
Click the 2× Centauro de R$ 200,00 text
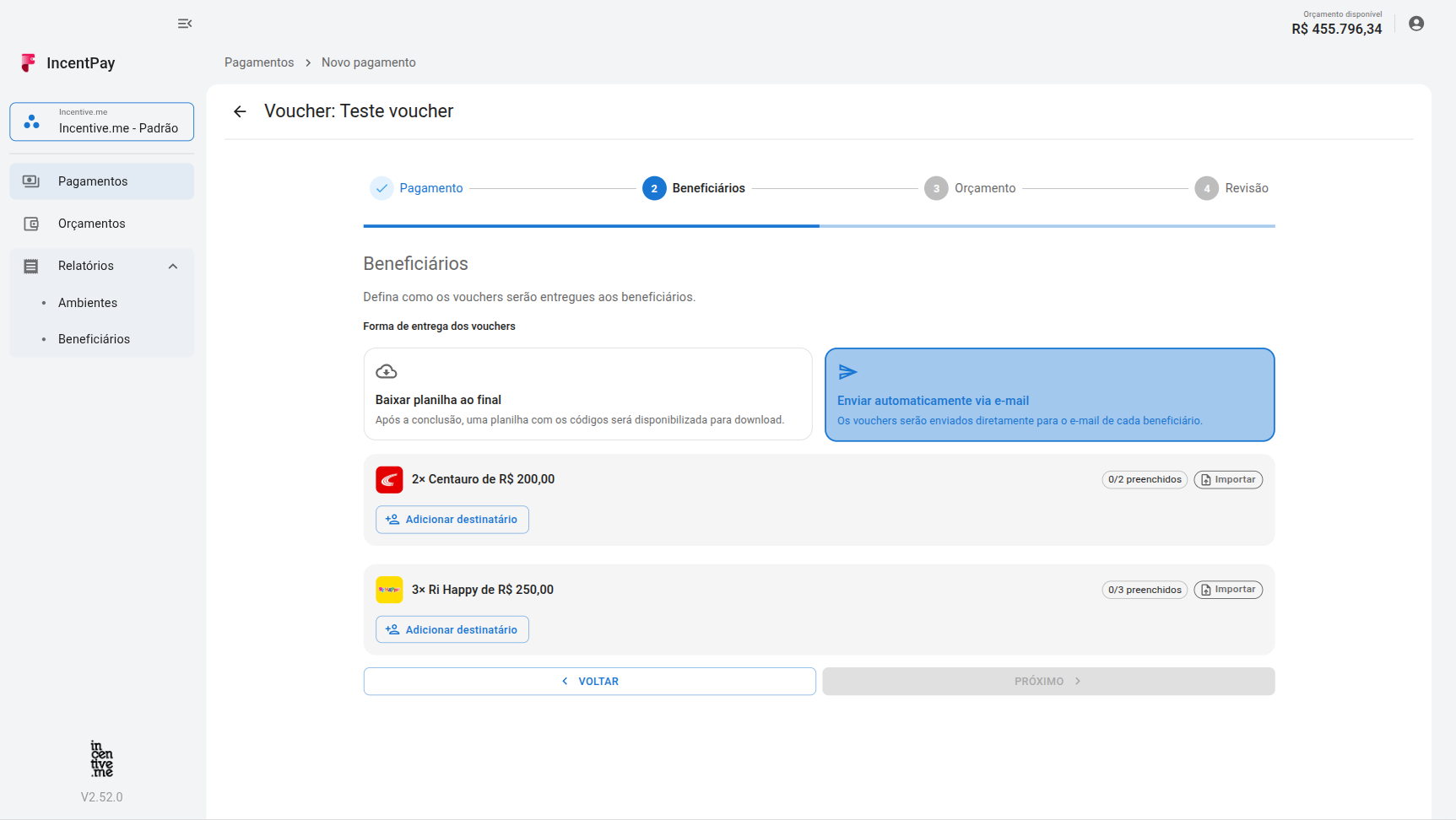483,479
